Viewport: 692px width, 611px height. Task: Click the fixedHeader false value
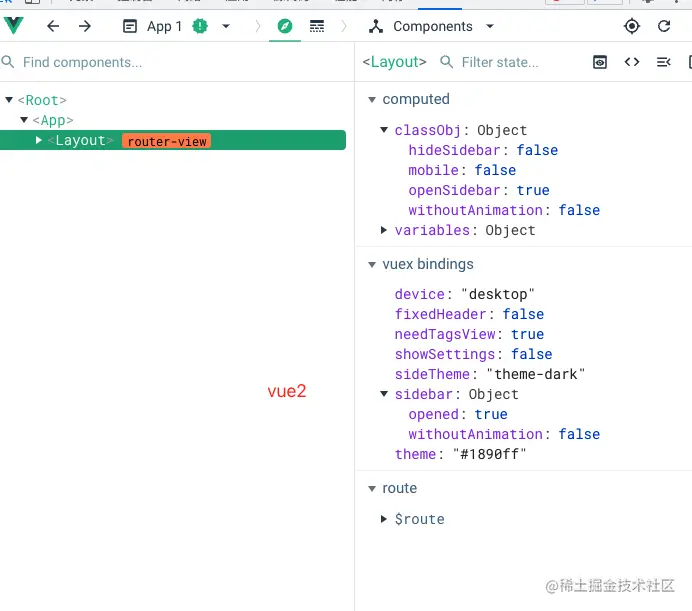[523, 314]
